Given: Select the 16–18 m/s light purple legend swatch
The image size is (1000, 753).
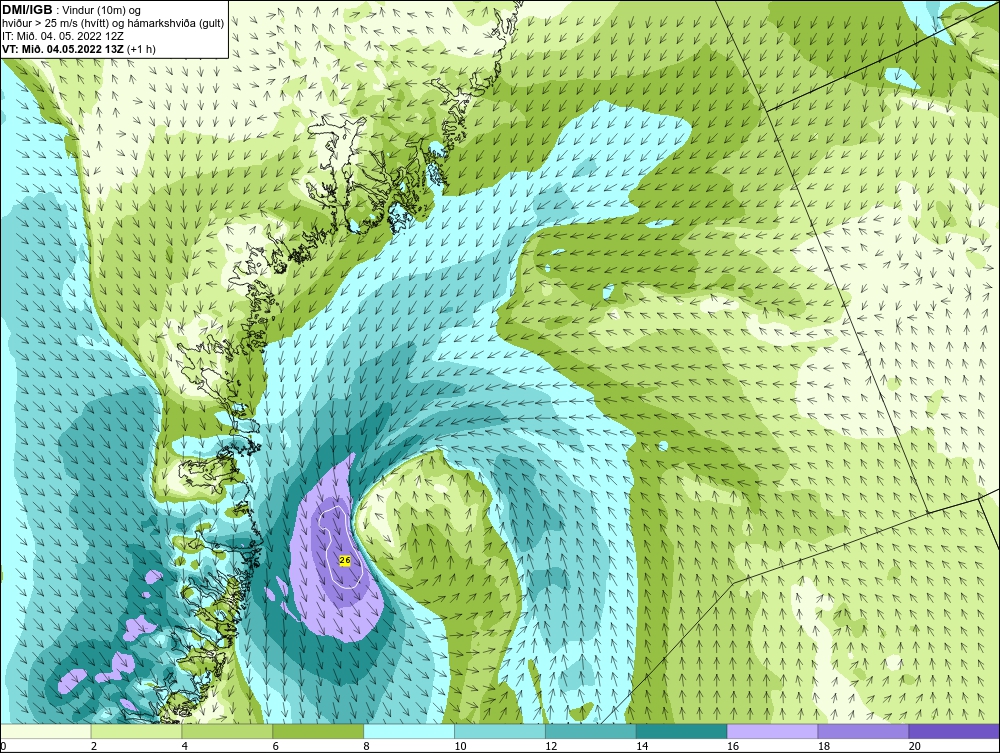Looking at the screenshot, I should click(x=772, y=731).
